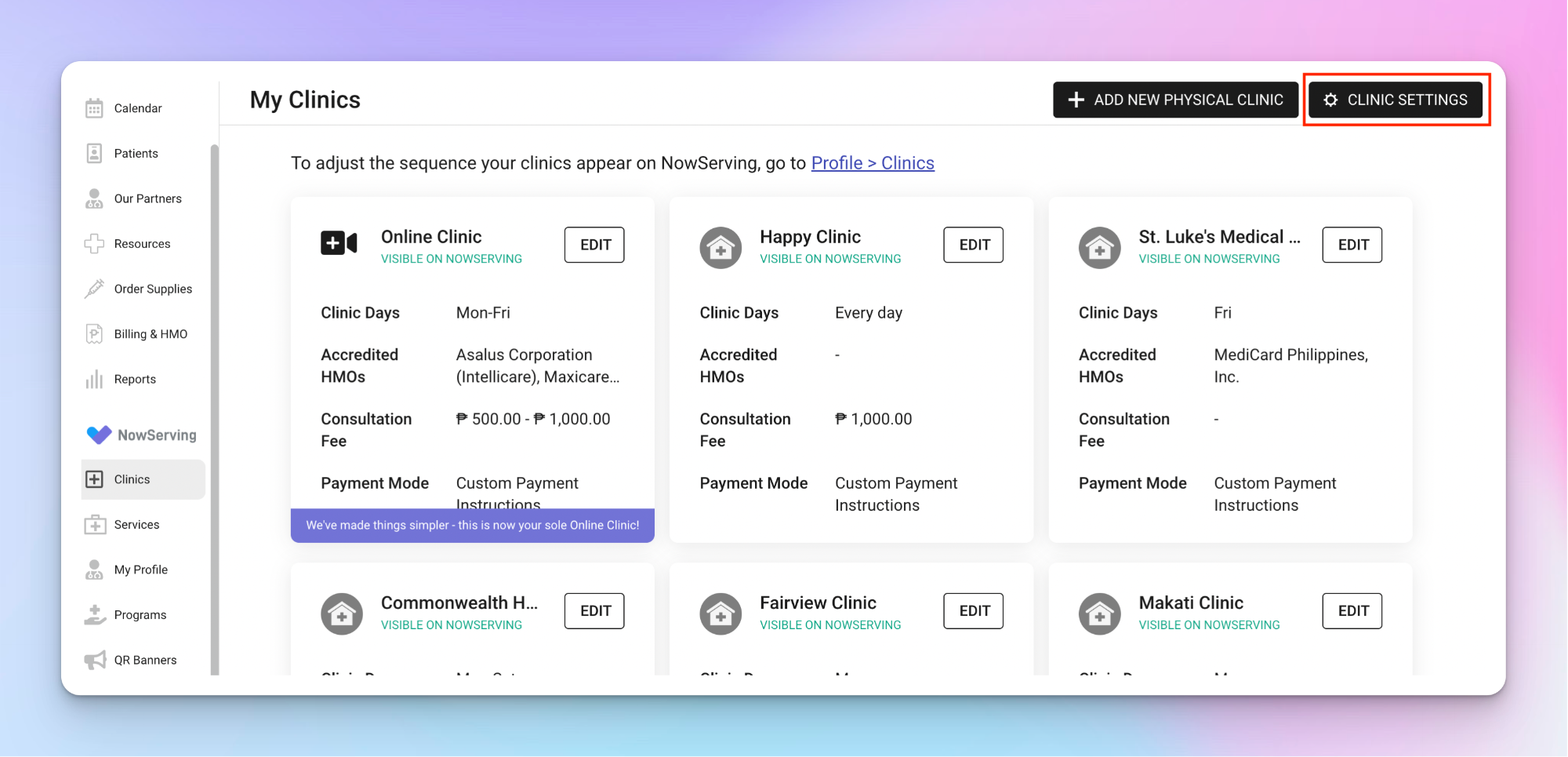Click Visible on NowServing under Happy Clinic
1568x757 pixels.
point(830,259)
